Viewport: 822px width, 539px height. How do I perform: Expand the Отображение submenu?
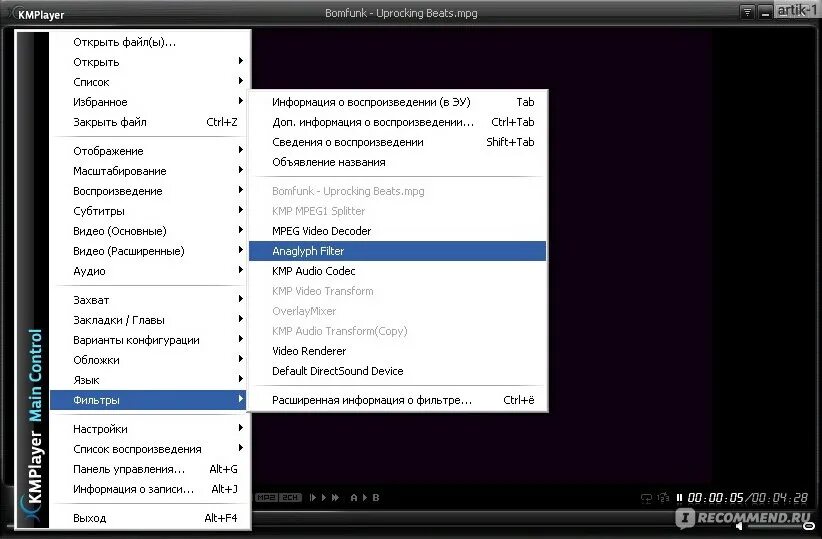(150, 151)
